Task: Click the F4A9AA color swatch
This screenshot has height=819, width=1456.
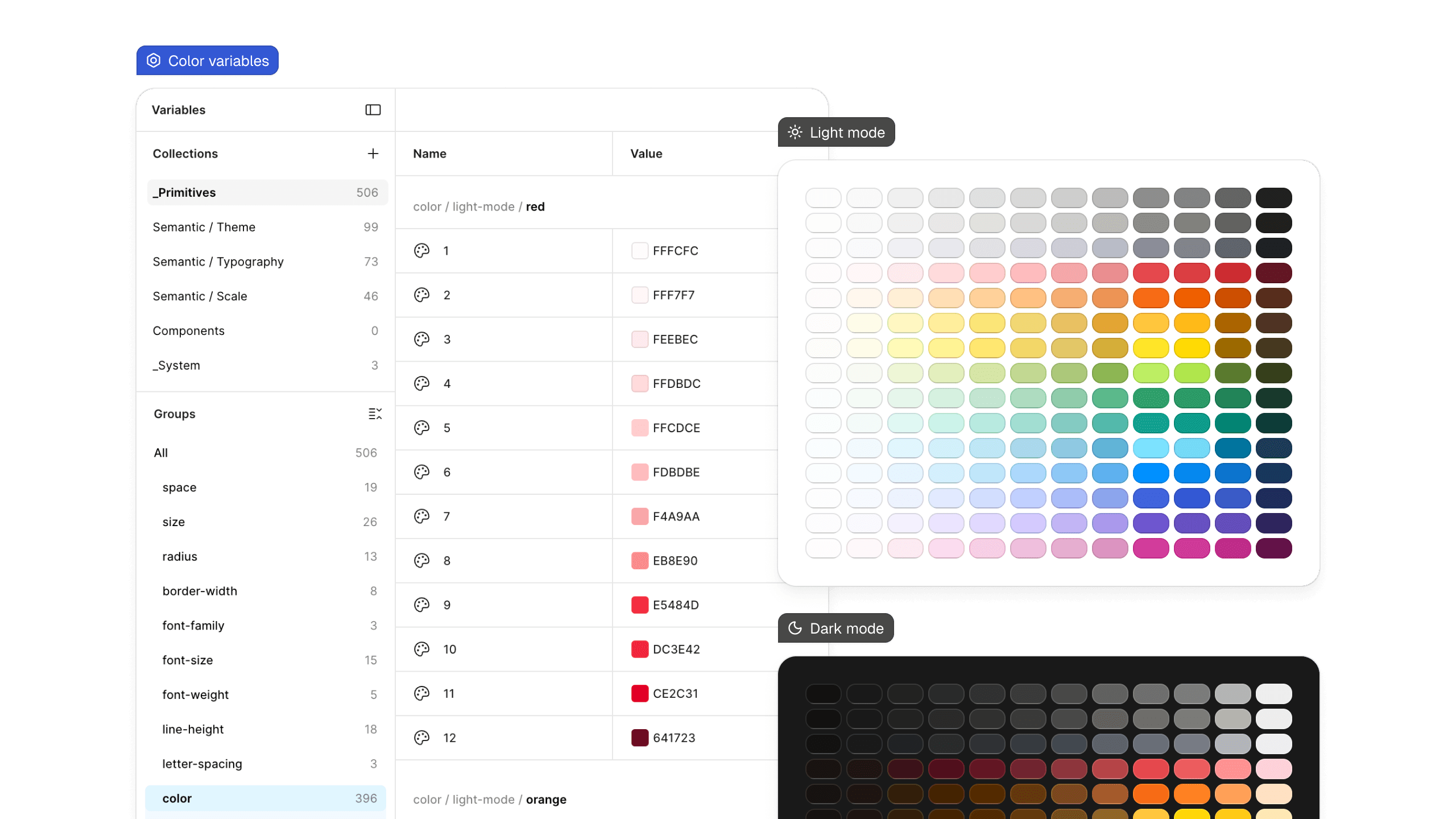Action: [x=640, y=516]
